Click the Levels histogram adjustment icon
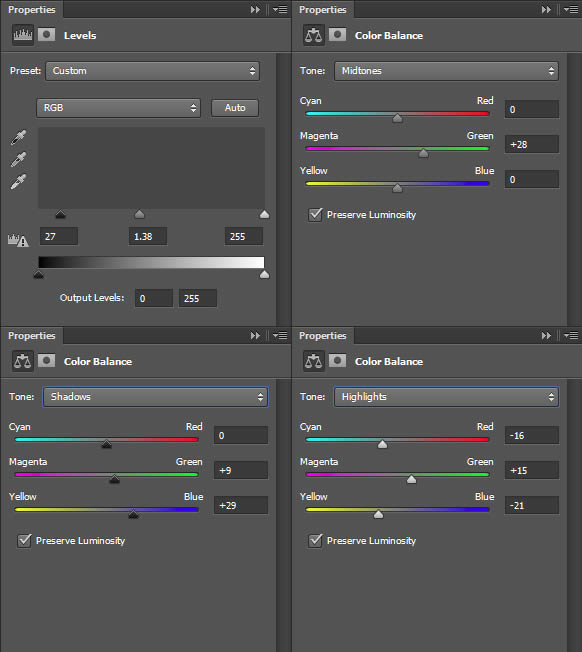 [22, 35]
